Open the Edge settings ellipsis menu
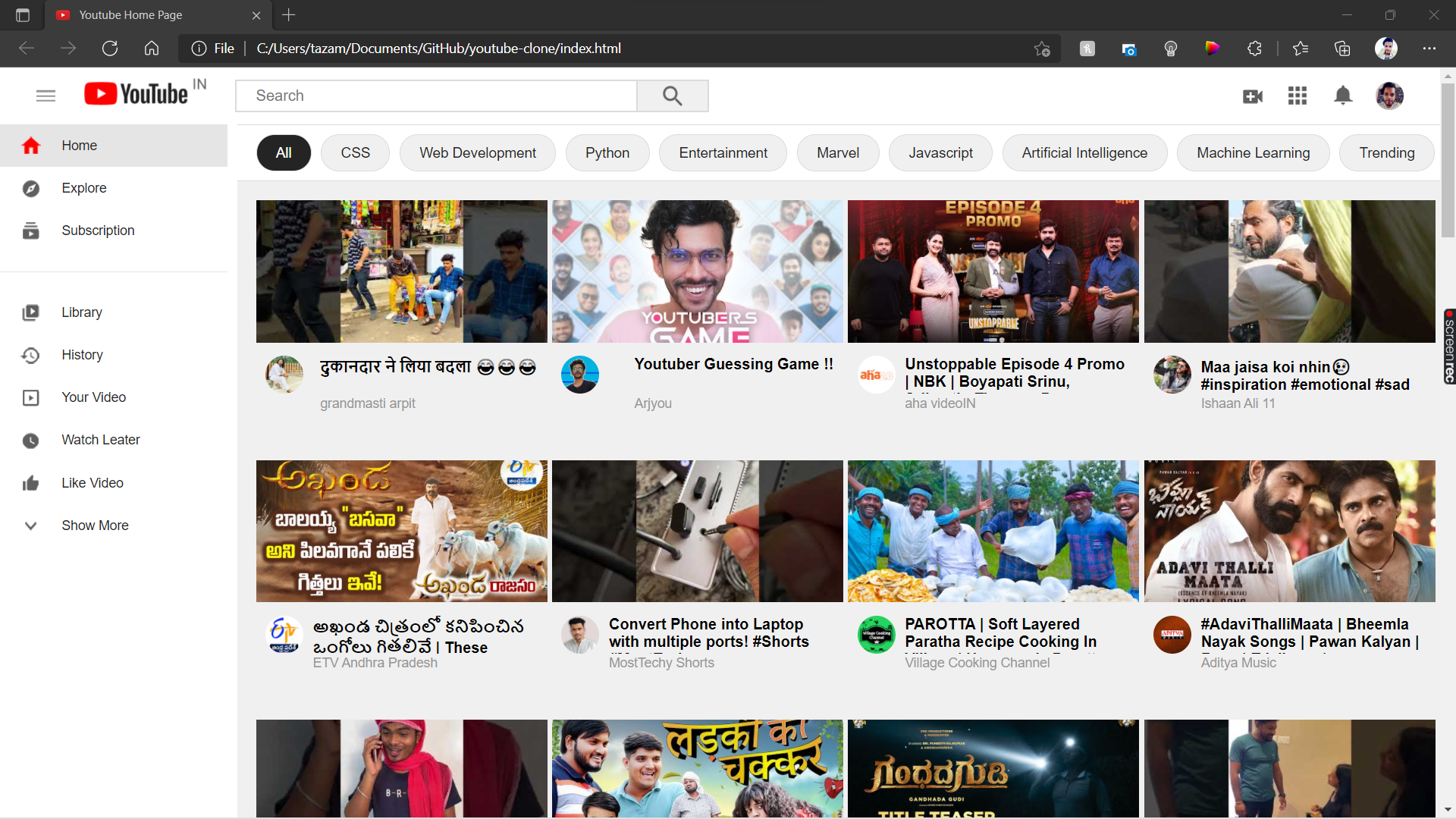 [x=1430, y=48]
